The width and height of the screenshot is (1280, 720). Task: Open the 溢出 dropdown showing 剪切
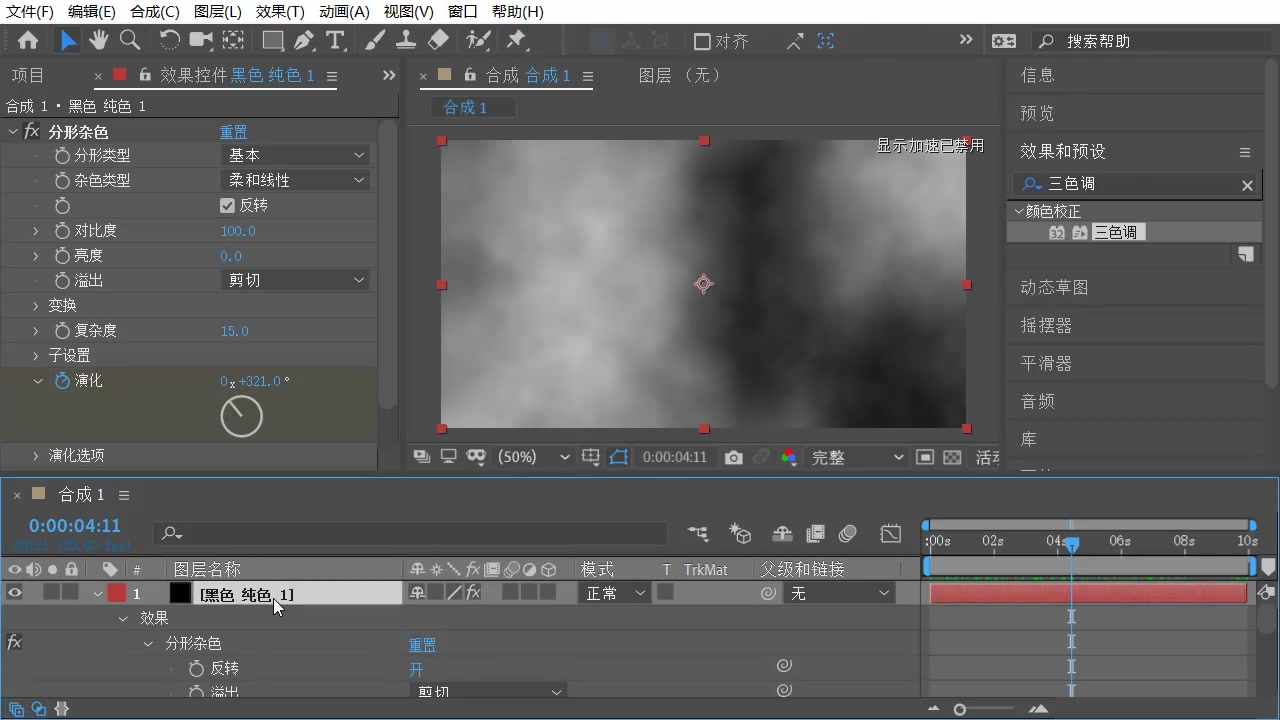[295, 281]
